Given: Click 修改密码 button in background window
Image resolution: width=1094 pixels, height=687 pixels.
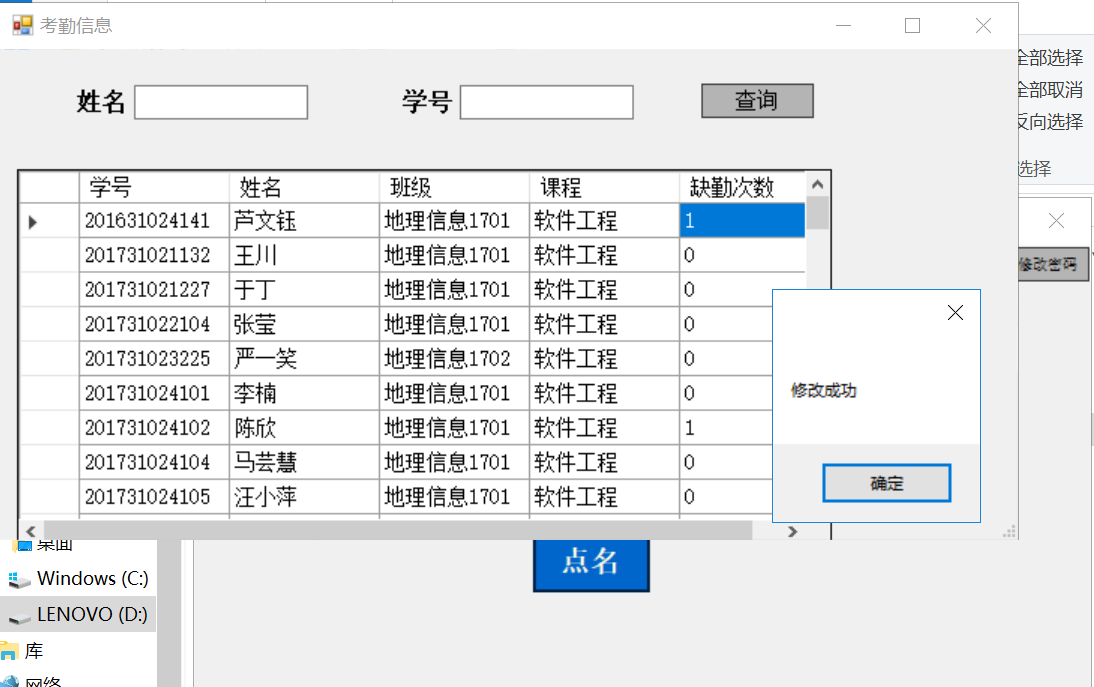Looking at the screenshot, I should point(1053,264).
